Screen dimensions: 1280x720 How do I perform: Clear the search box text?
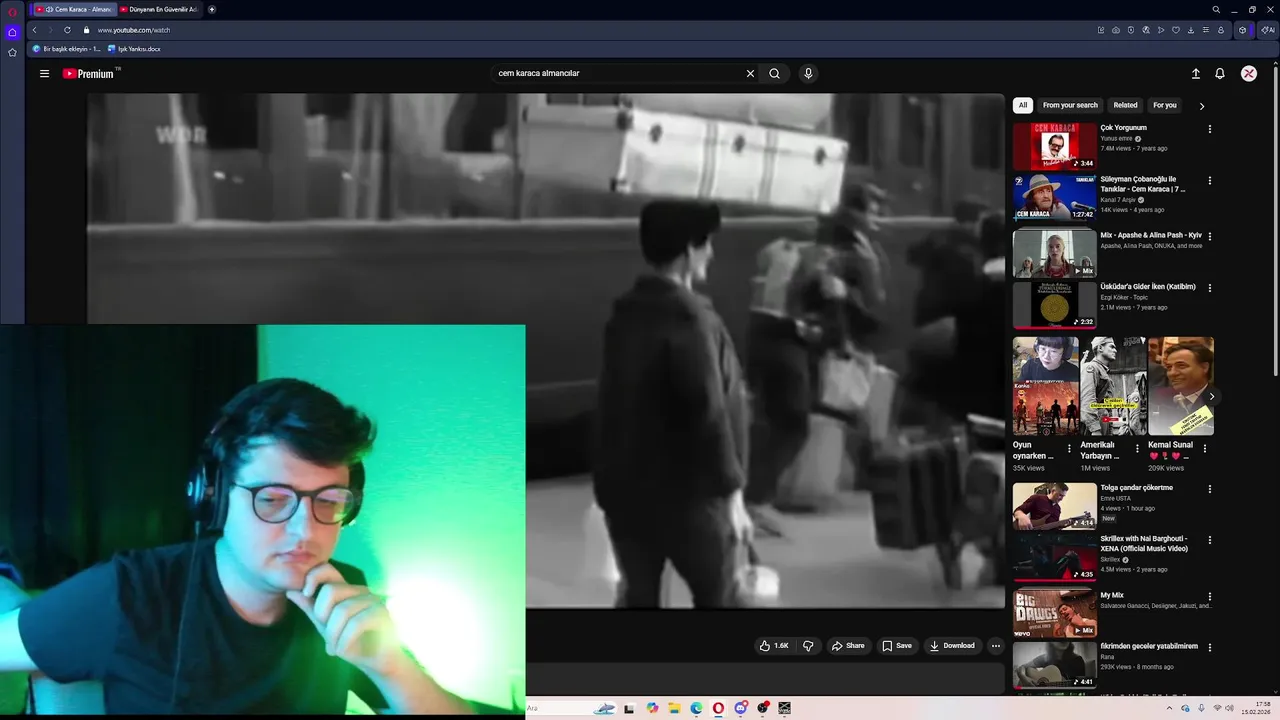750,73
